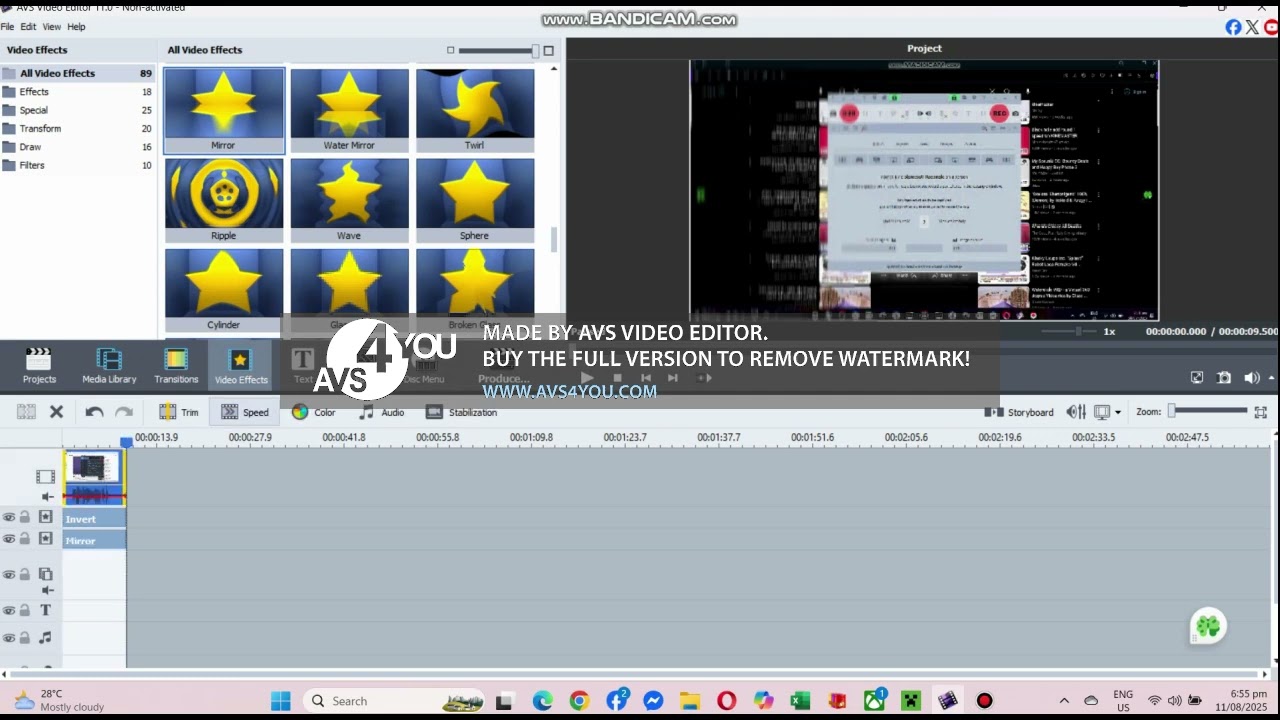Viewport: 1280px width, 720px height.
Task: Expand the preview monitor dropdown arrow
Action: (x=1117, y=412)
